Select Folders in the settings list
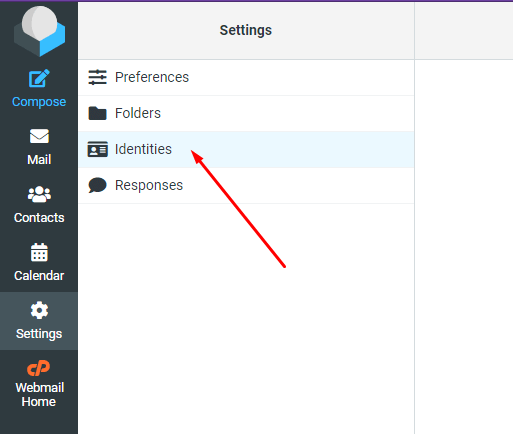 pos(246,113)
